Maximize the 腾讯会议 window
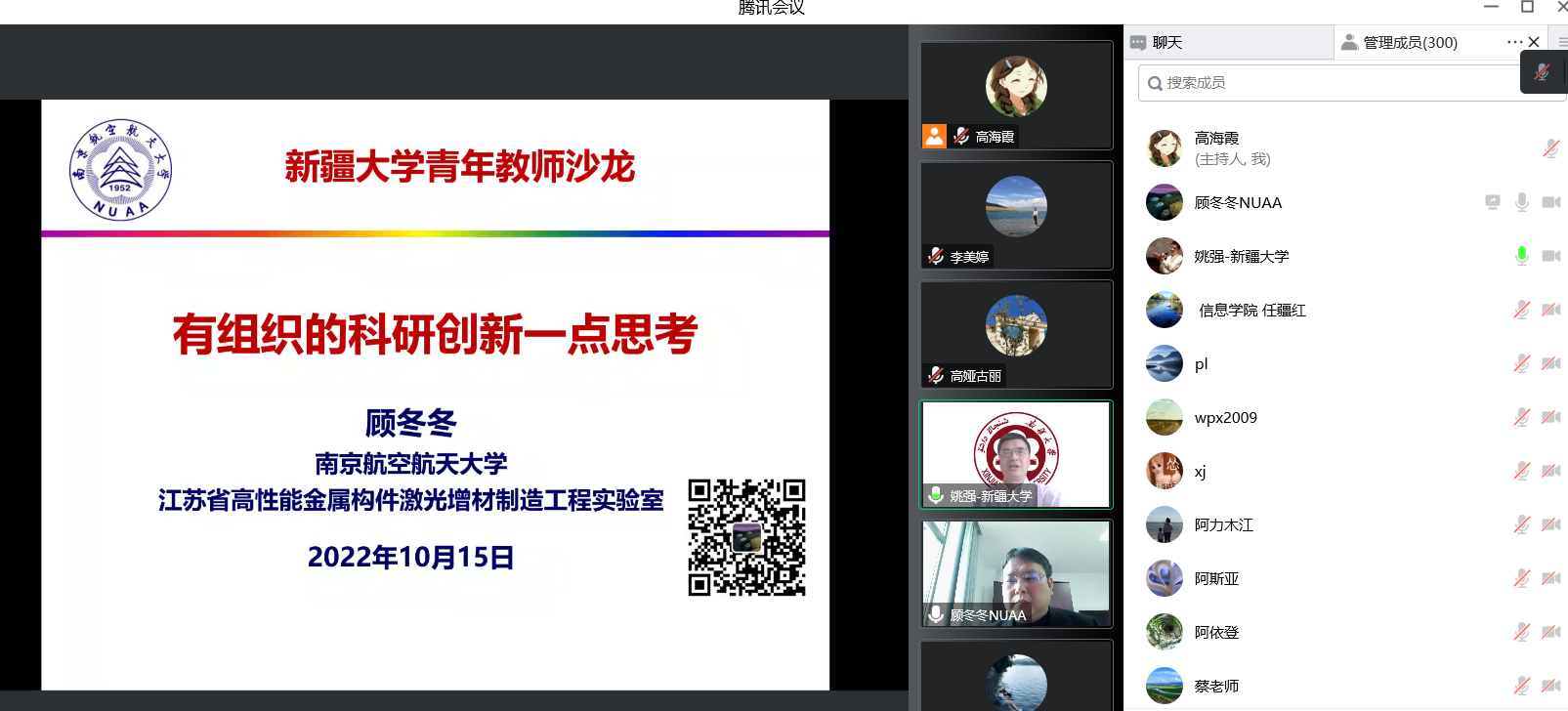The image size is (1568, 711). (1527, 7)
